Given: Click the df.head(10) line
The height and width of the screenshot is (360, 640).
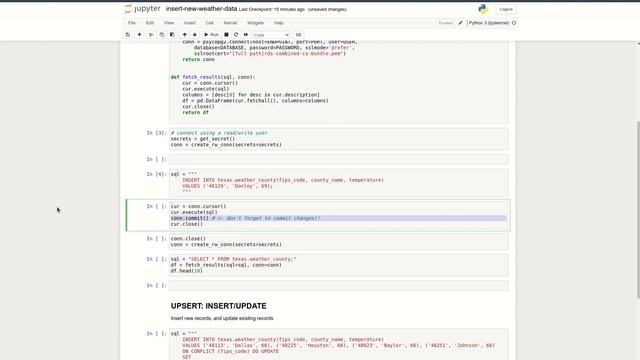Looking at the screenshot, I should tap(187, 271).
